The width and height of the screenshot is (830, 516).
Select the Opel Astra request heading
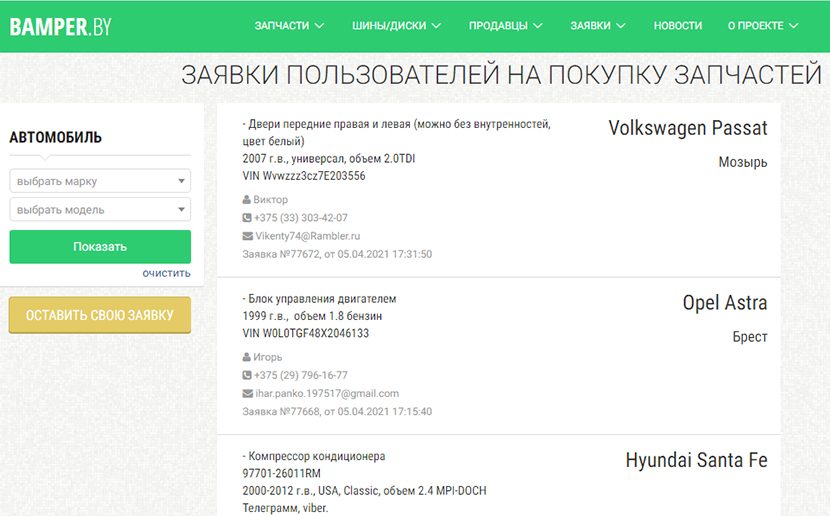tap(724, 303)
